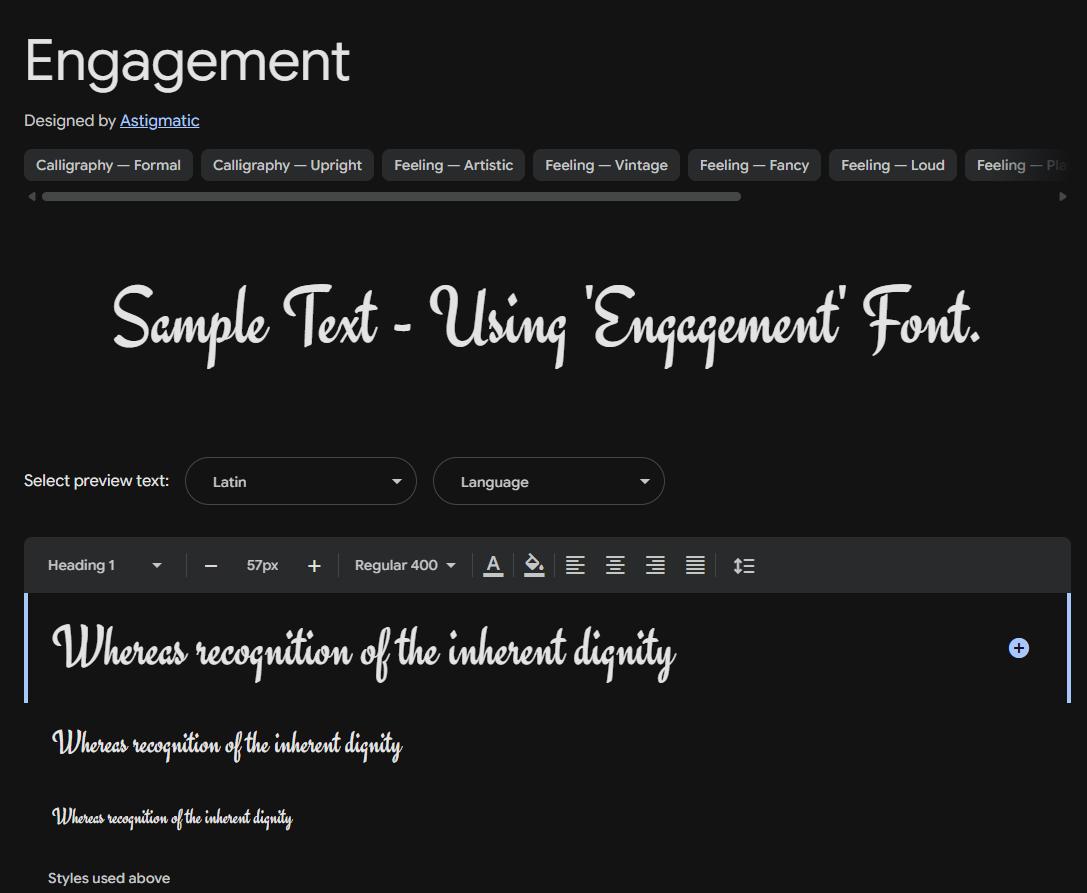Increase font size with plus button

pos(314,566)
